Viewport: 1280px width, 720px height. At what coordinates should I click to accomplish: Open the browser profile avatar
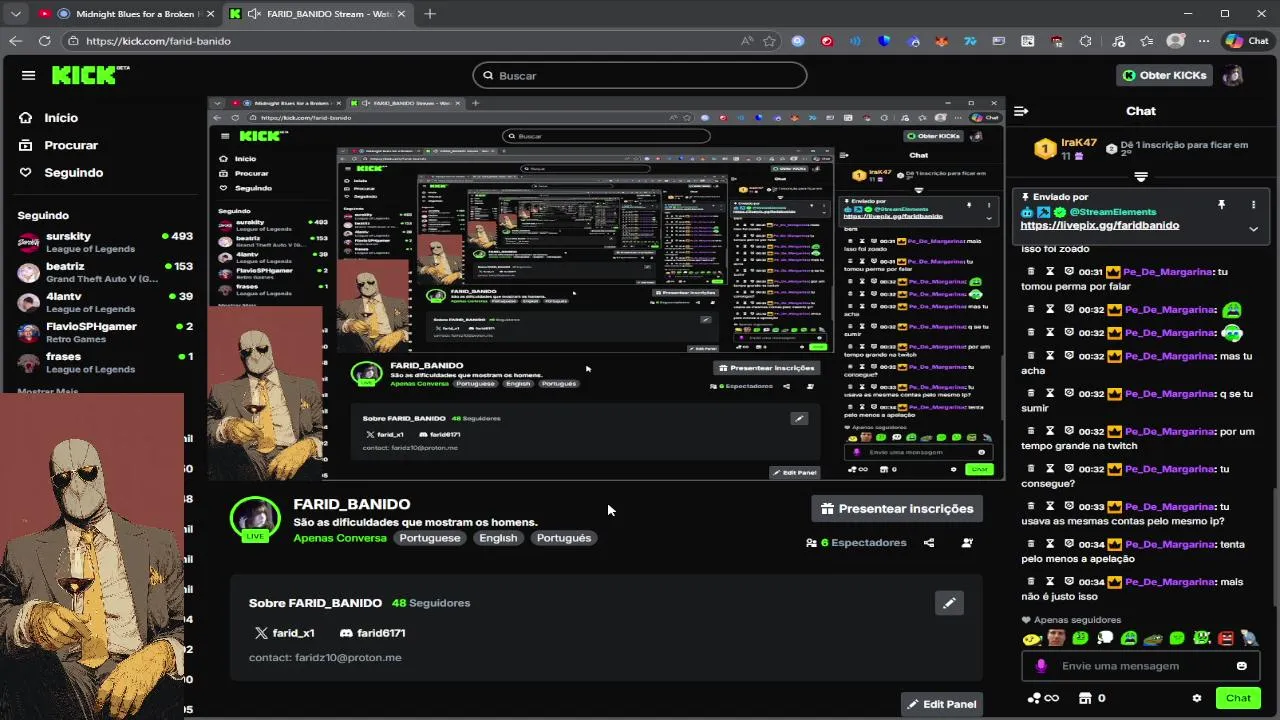pyautogui.click(x=1176, y=41)
